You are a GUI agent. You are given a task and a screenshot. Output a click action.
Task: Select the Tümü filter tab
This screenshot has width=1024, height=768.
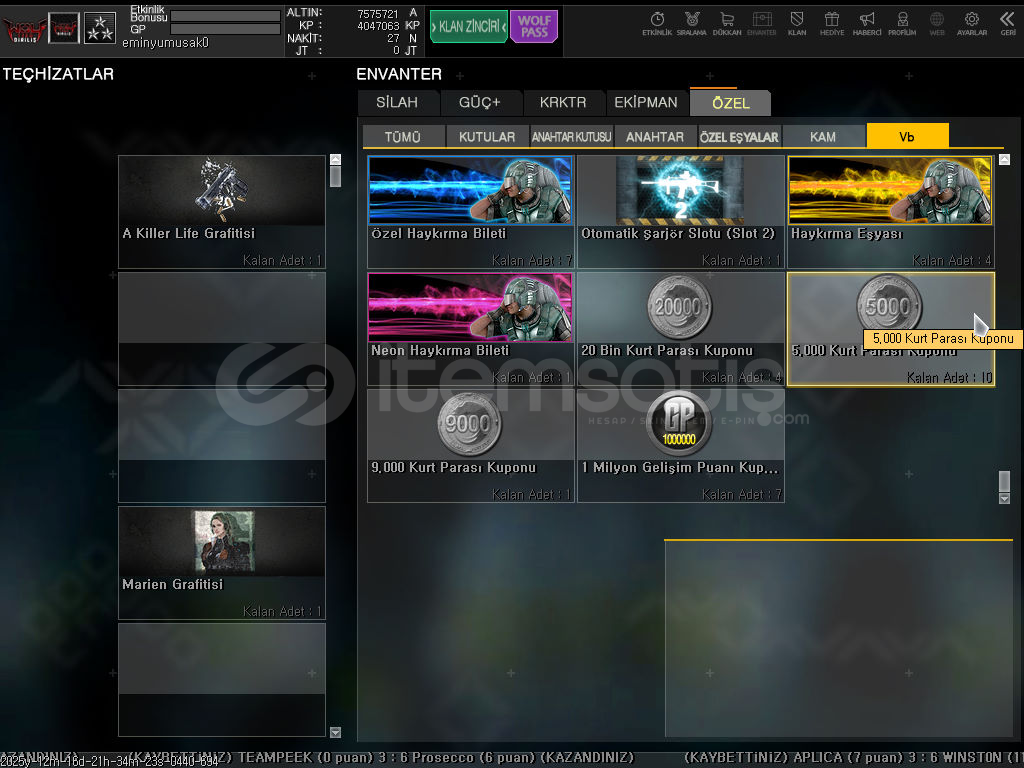pos(403,137)
